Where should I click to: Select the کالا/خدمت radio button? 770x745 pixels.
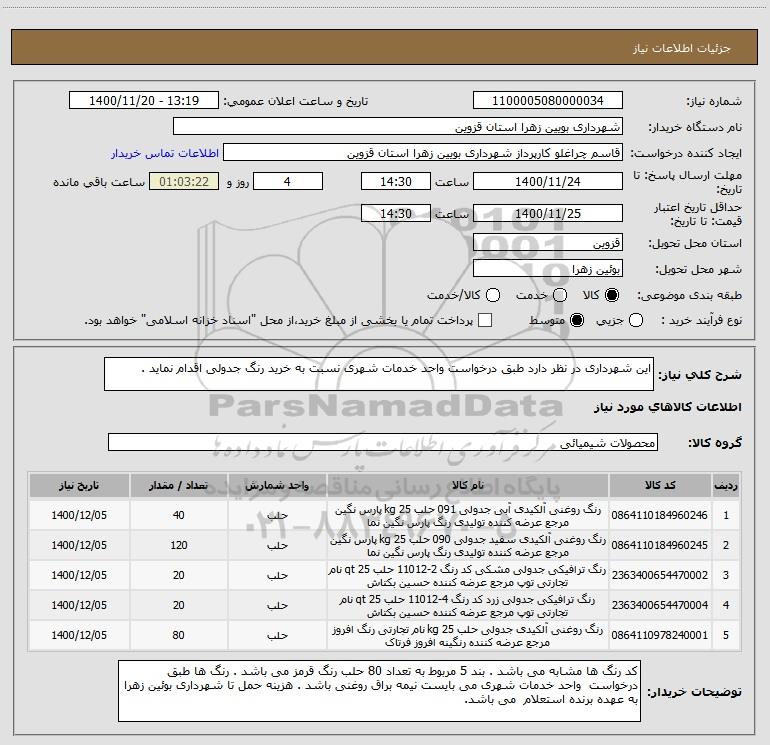493,295
